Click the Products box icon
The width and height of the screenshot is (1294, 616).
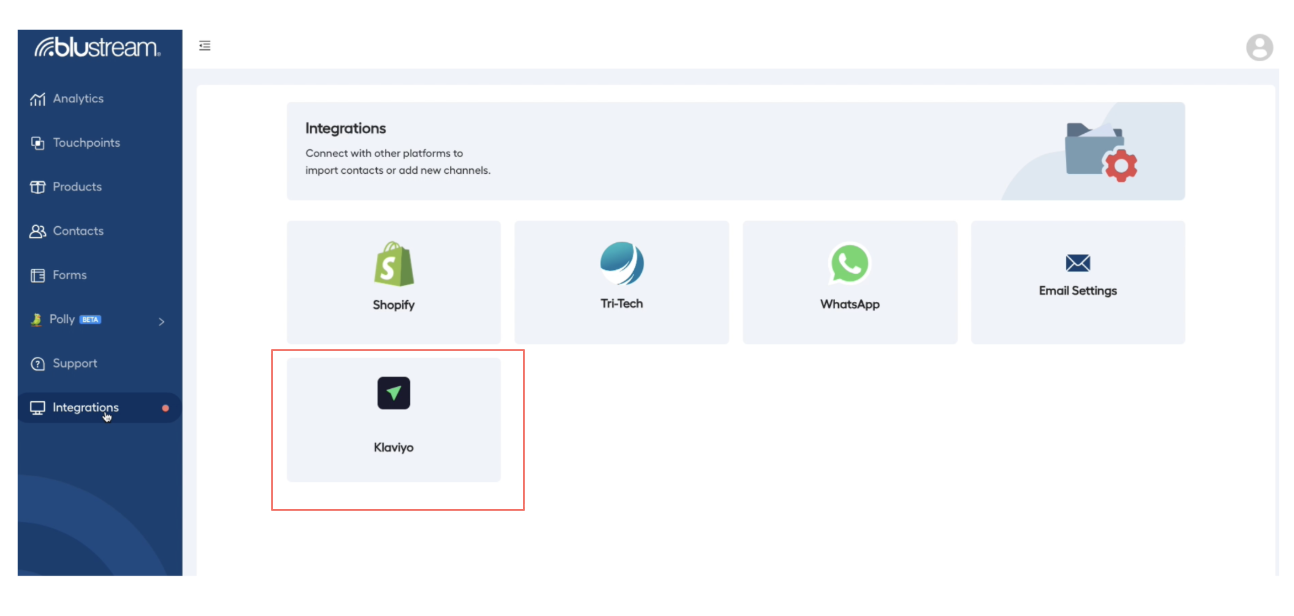pos(38,187)
